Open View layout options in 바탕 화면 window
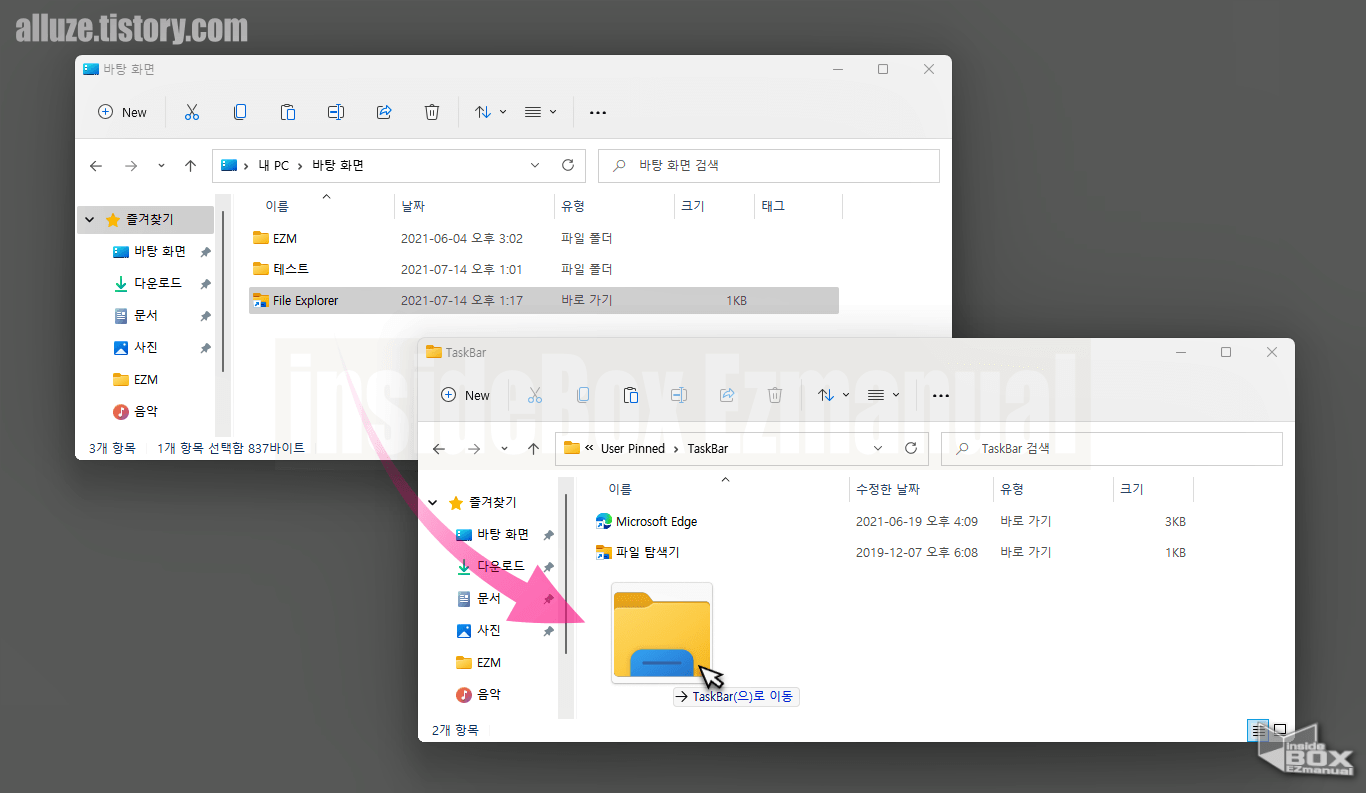 pos(541,112)
